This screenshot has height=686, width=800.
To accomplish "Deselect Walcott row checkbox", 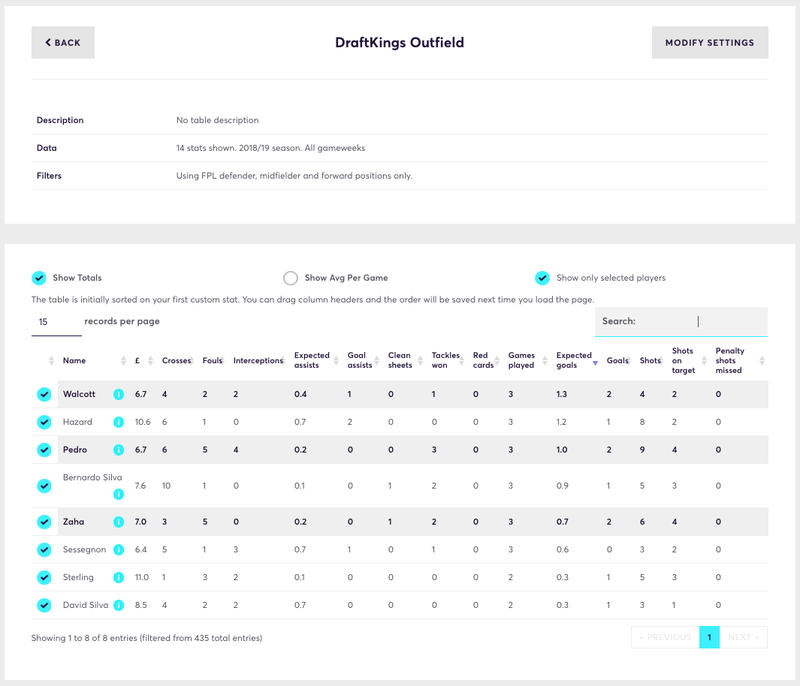I will 44,394.
